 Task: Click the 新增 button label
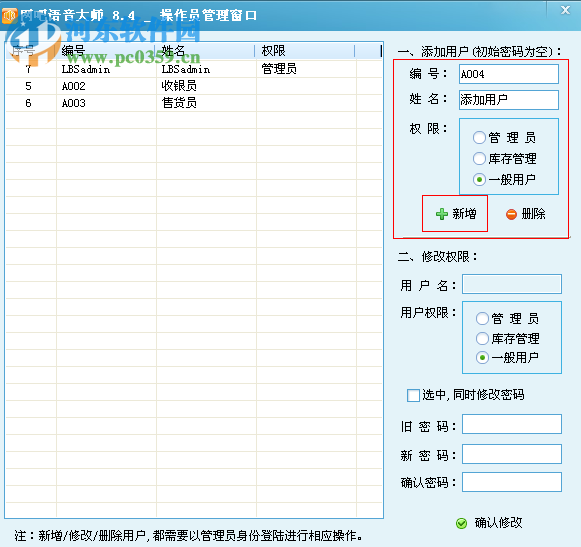click(464, 214)
